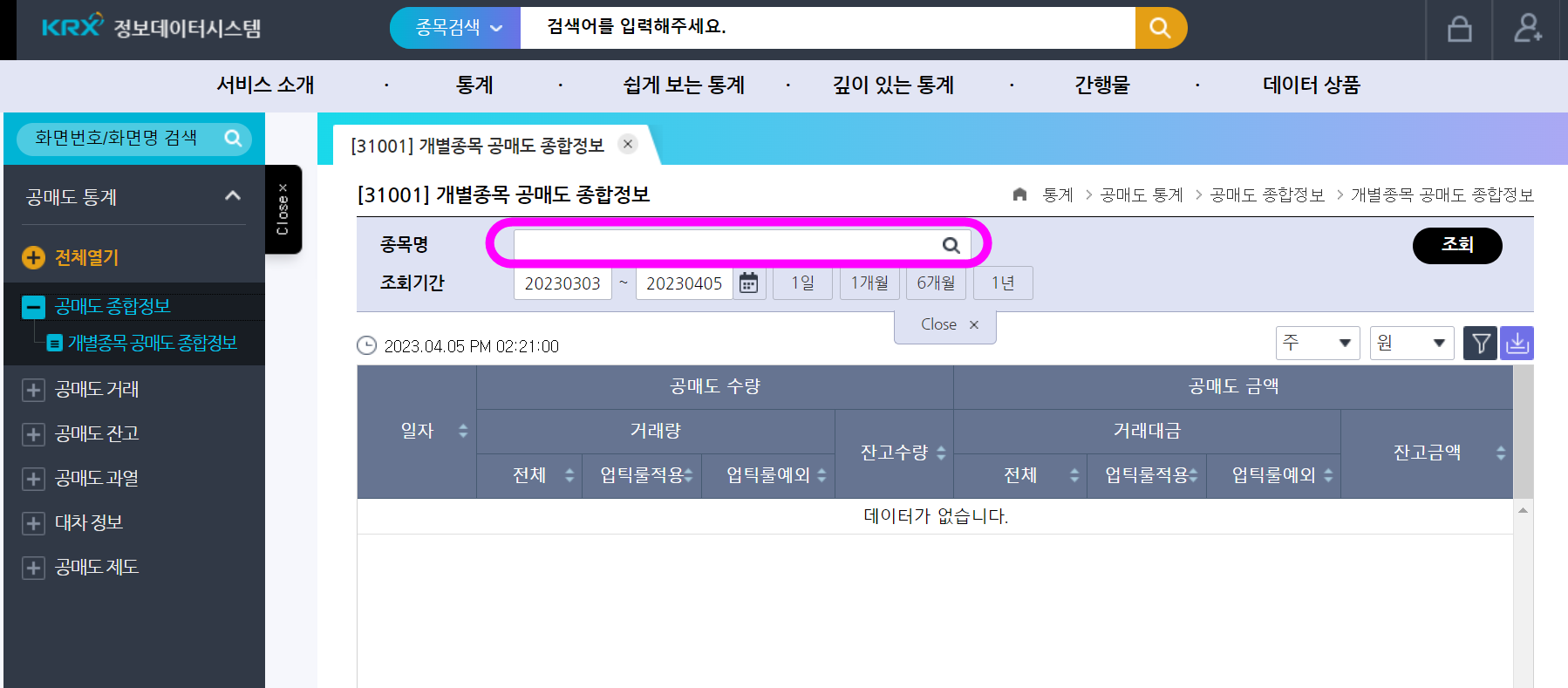
Task: Click the Close × search panel toggle
Action: coord(945,325)
